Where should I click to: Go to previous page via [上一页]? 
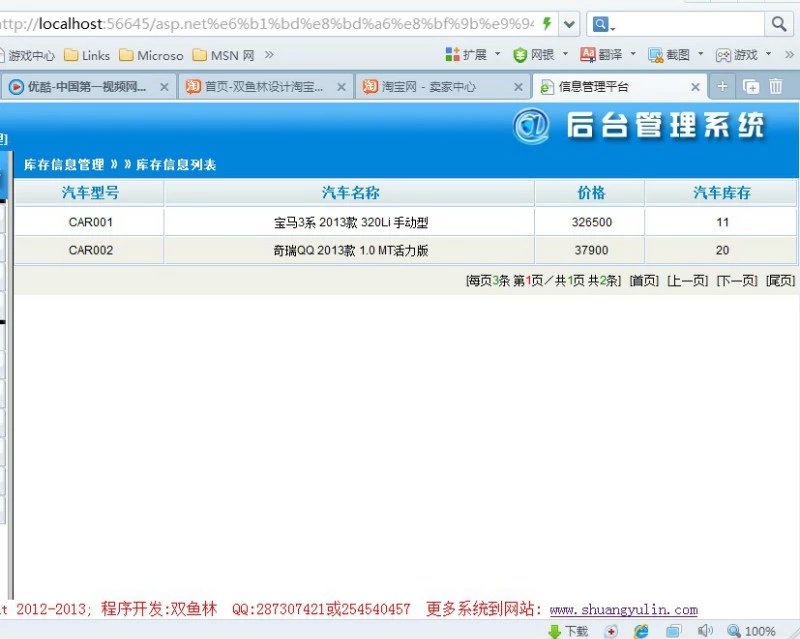(x=687, y=280)
